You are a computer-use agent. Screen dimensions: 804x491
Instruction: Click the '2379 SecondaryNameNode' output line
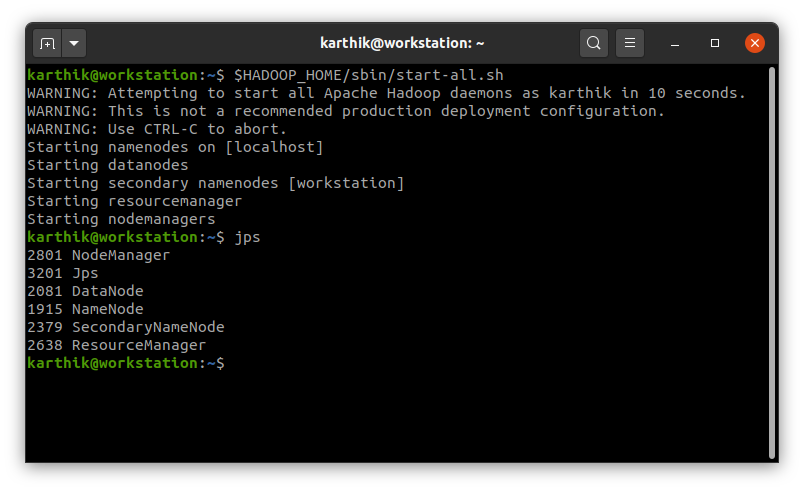[x=126, y=327]
